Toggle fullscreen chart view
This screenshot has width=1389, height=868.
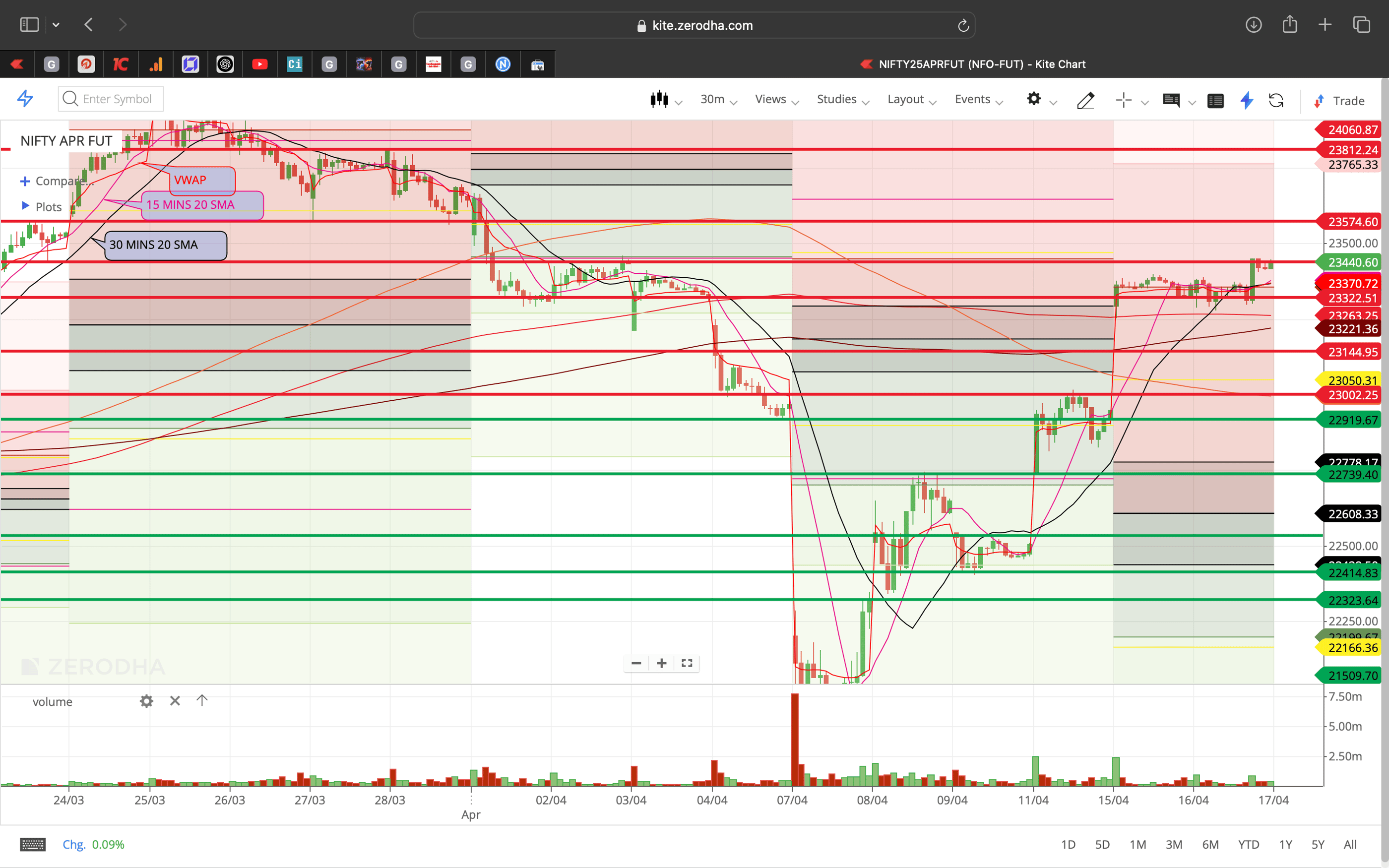[687, 663]
